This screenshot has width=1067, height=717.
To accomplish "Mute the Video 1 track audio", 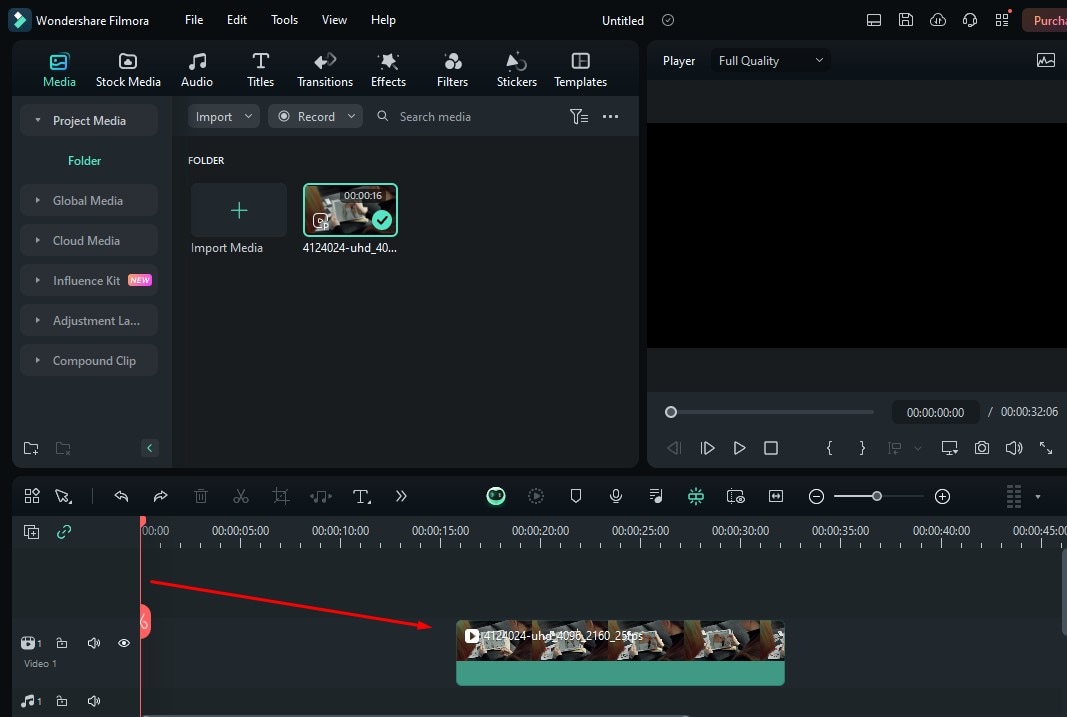I will click(94, 643).
